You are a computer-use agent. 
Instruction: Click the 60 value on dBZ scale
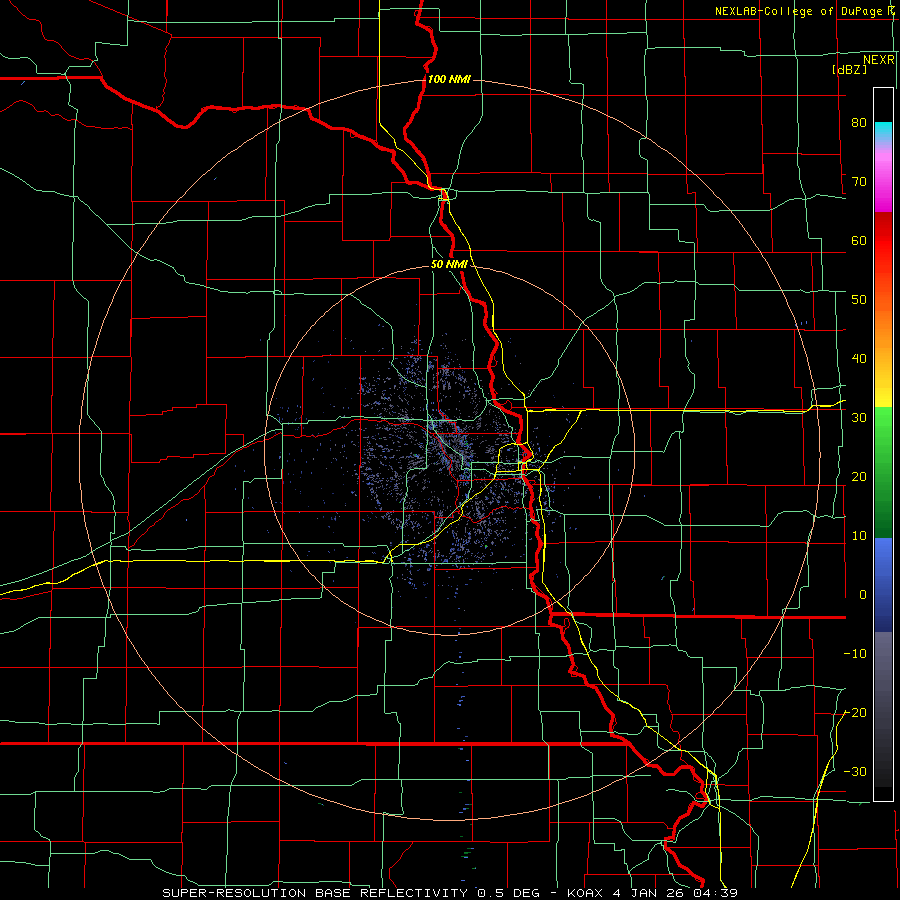[x=859, y=241]
